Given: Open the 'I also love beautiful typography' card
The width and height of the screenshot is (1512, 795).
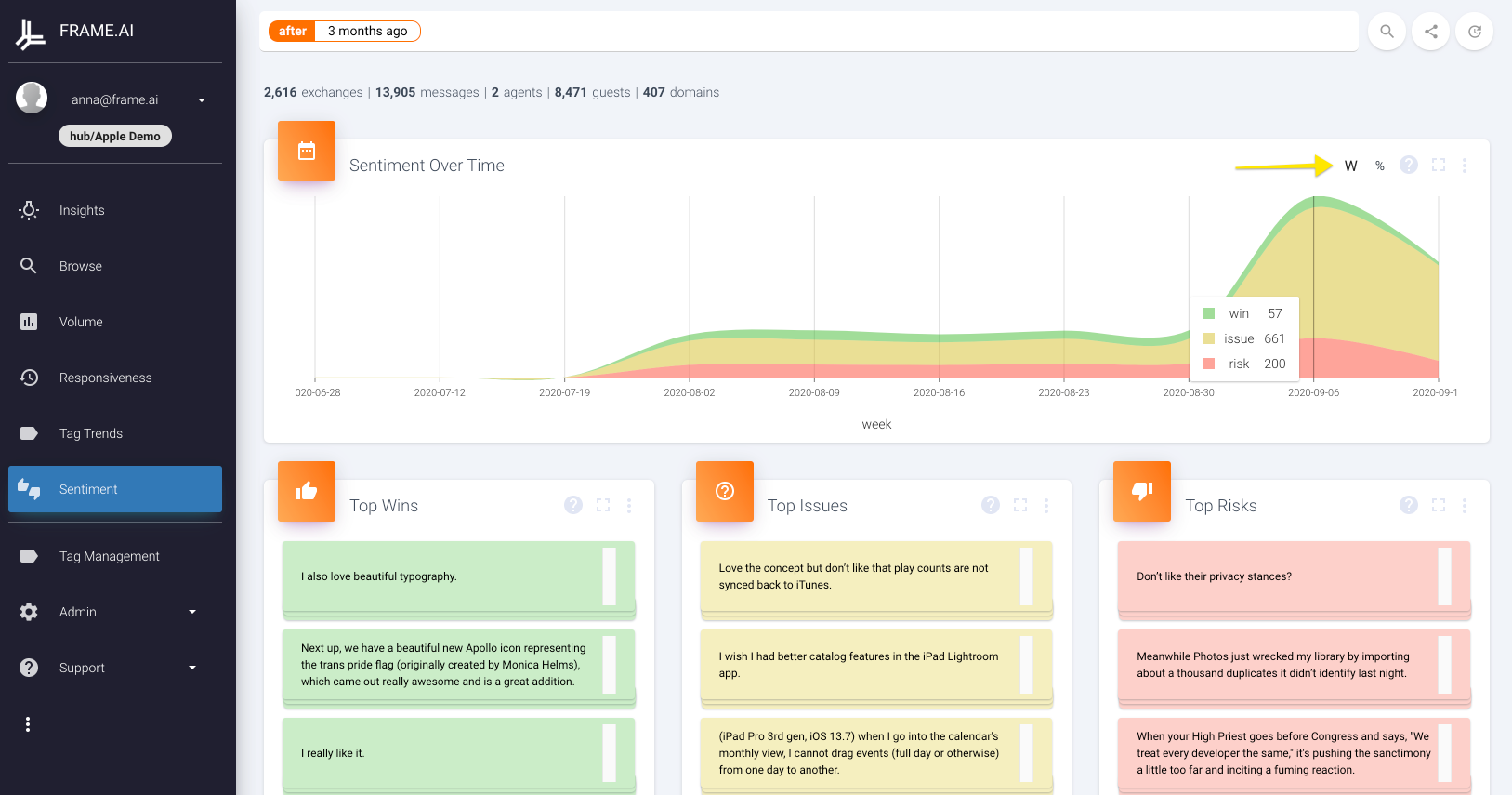Looking at the screenshot, I should [x=458, y=576].
